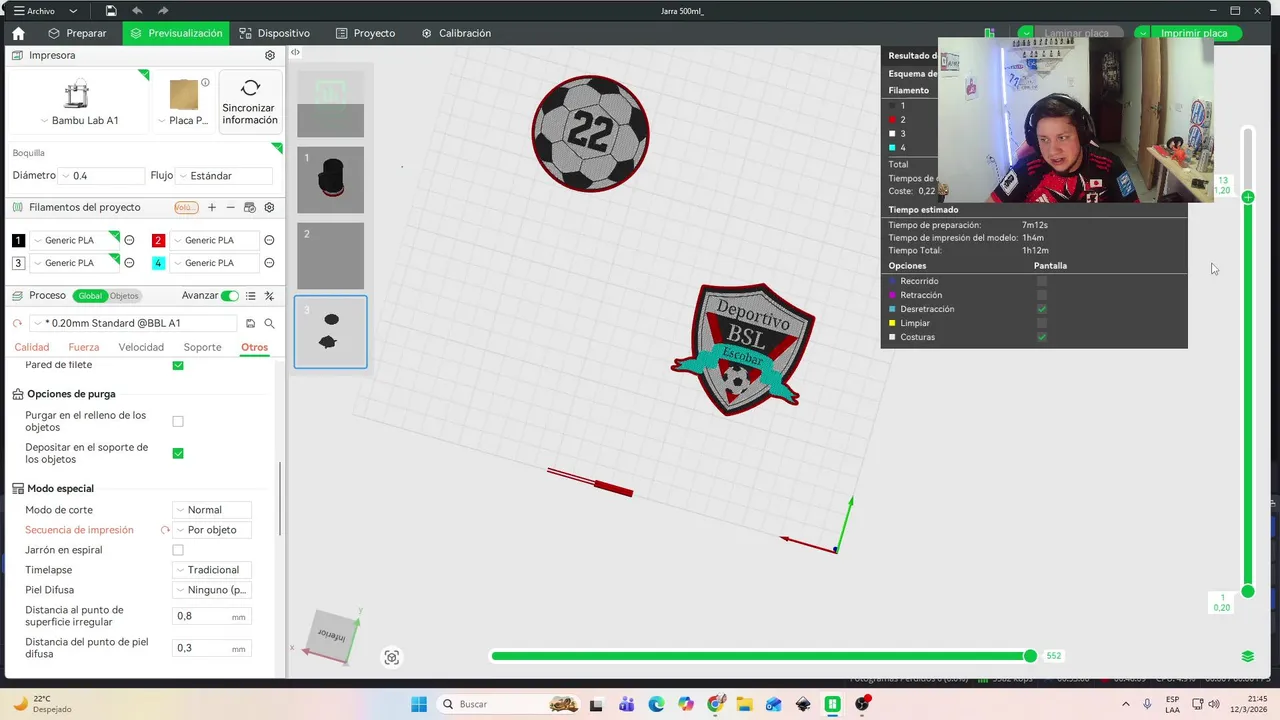
Task: Edit filament 2 preset options
Action: 269,240
